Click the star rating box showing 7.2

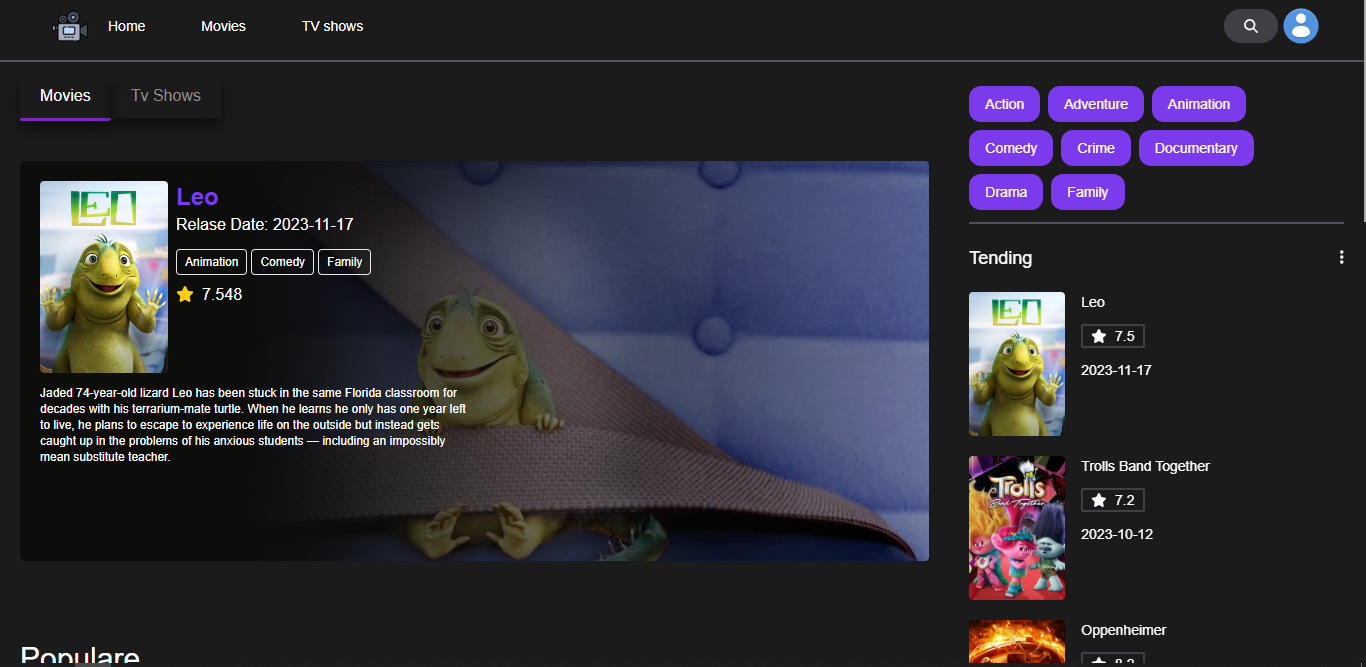click(x=1113, y=500)
